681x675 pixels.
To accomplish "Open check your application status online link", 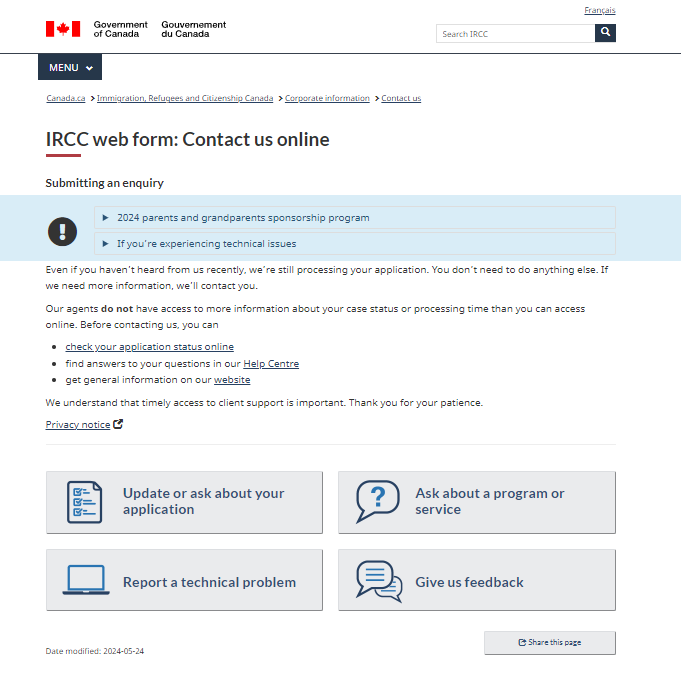I will click(149, 347).
